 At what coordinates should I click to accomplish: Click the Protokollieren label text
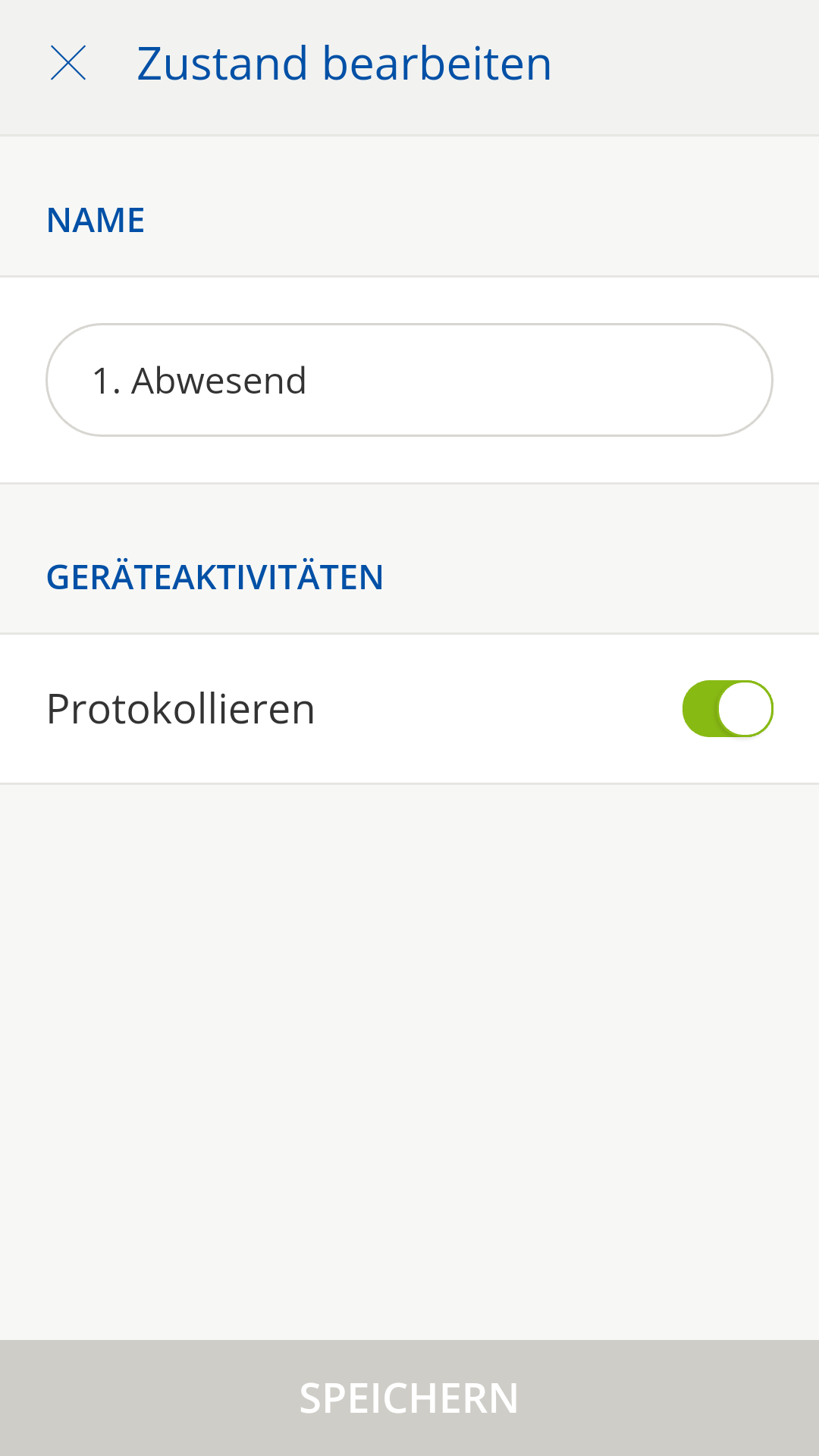pyautogui.click(x=180, y=709)
